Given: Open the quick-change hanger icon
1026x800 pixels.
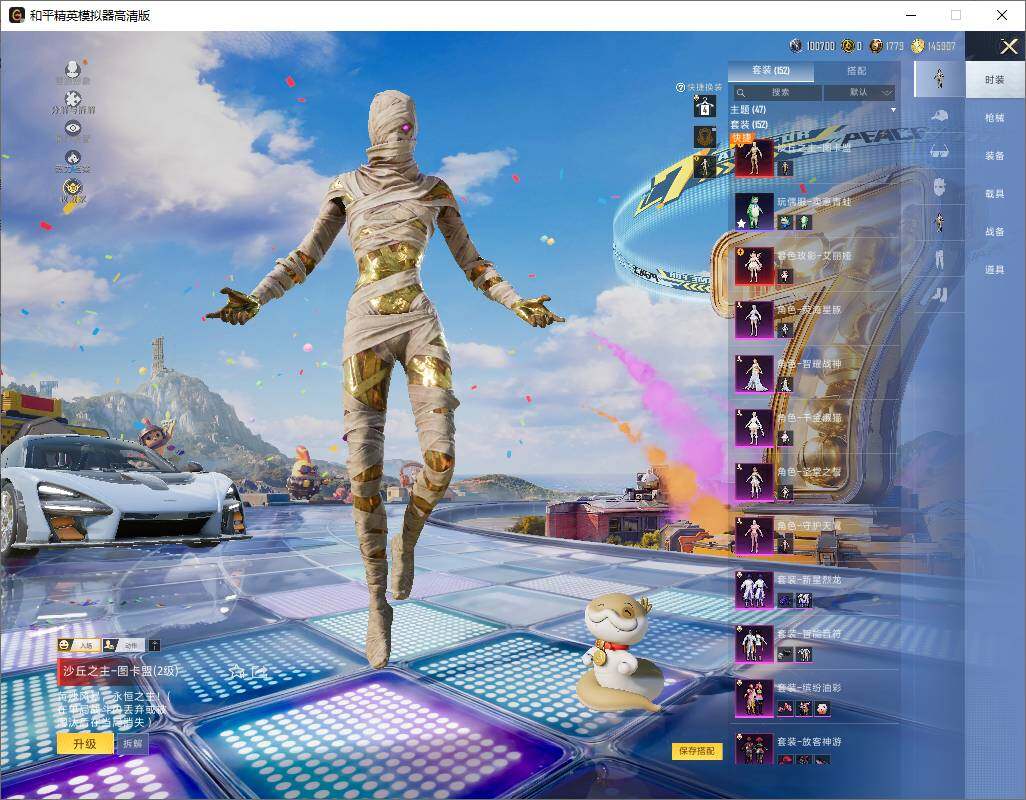Looking at the screenshot, I should coord(705,106).
